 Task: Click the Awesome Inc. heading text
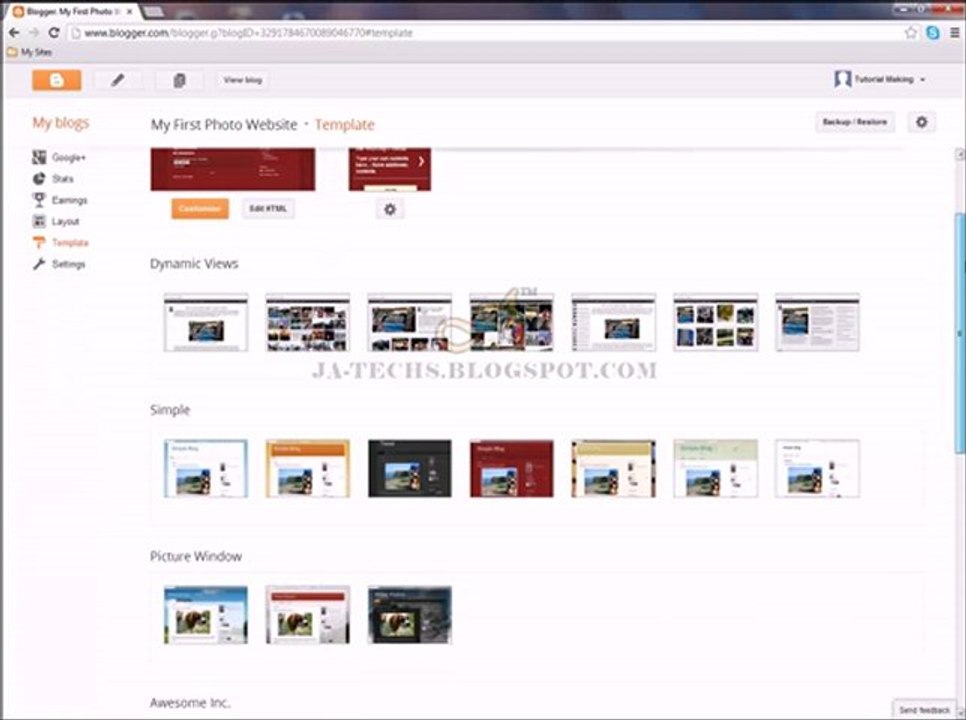(190, 703)
